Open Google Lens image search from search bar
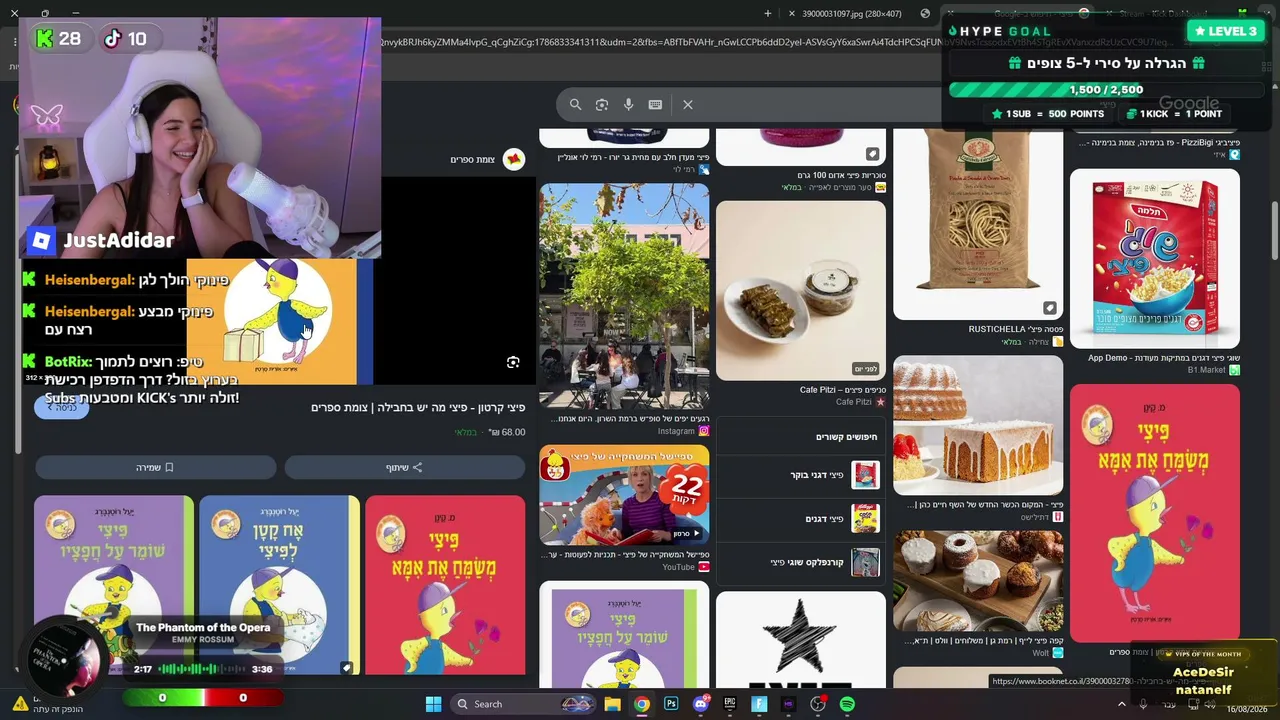 point(602,104)
